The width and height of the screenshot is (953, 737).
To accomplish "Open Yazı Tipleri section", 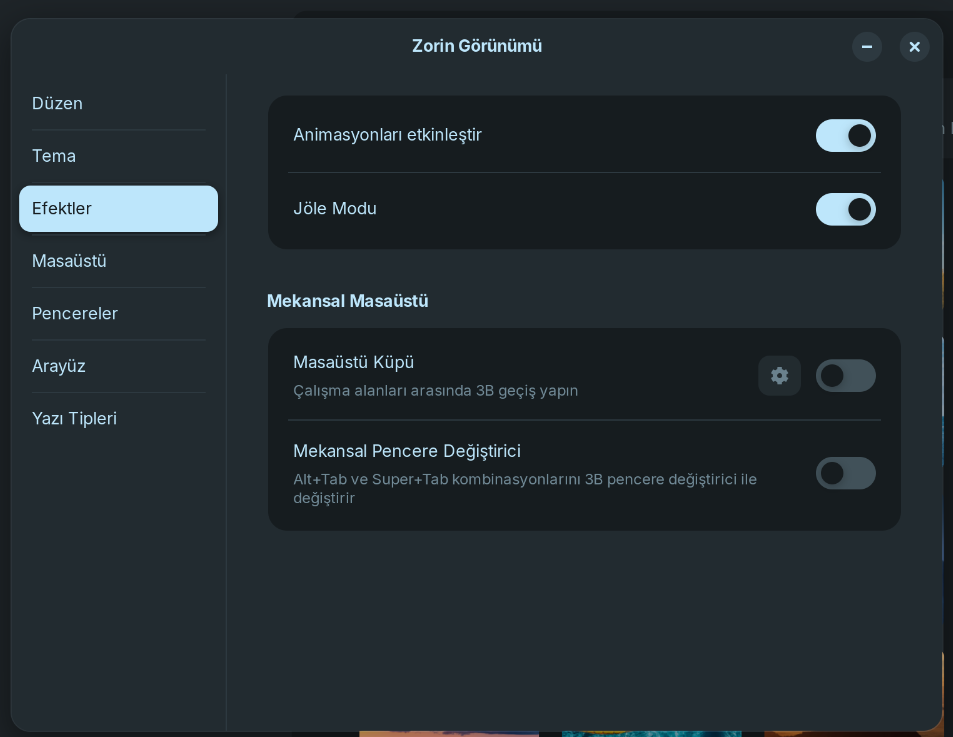I will click(119, 419).
